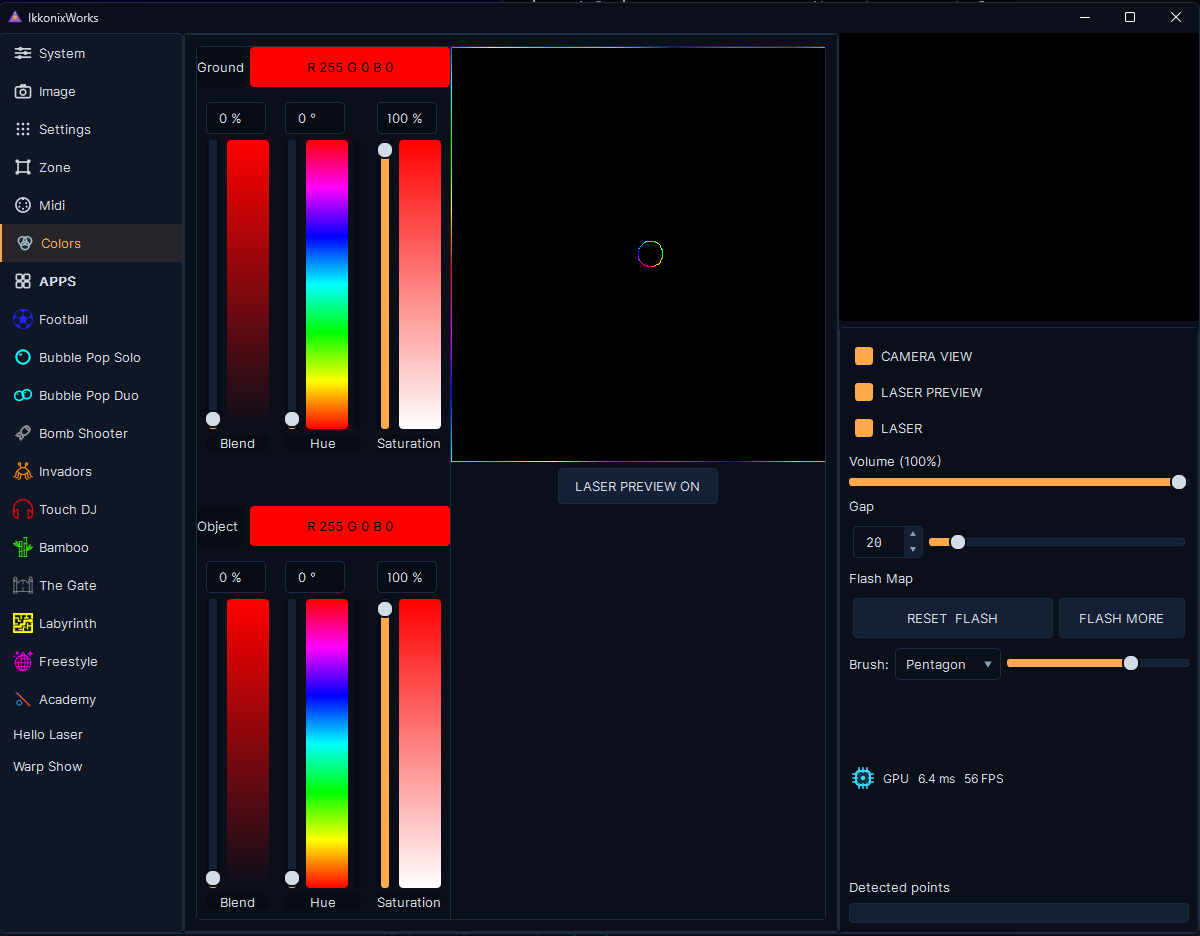Screen dimensions: 1200x936
Task: Go to the Image section
Action: click(91, 91)
